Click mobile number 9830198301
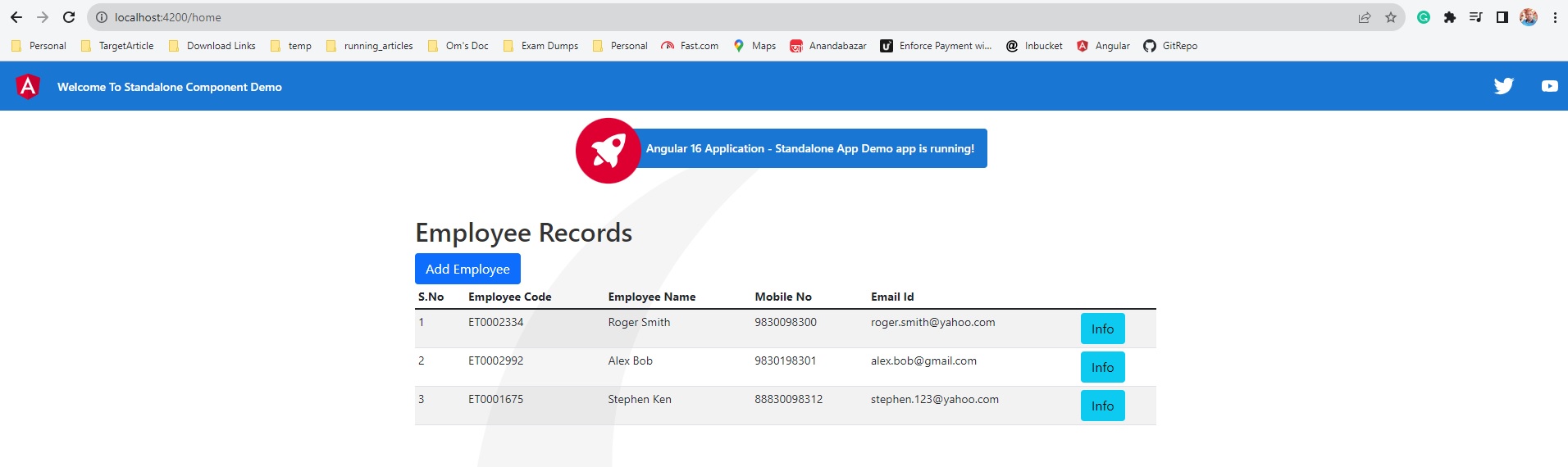Image resolution: width=1568 pixels, height=467 pixels. 786,360
